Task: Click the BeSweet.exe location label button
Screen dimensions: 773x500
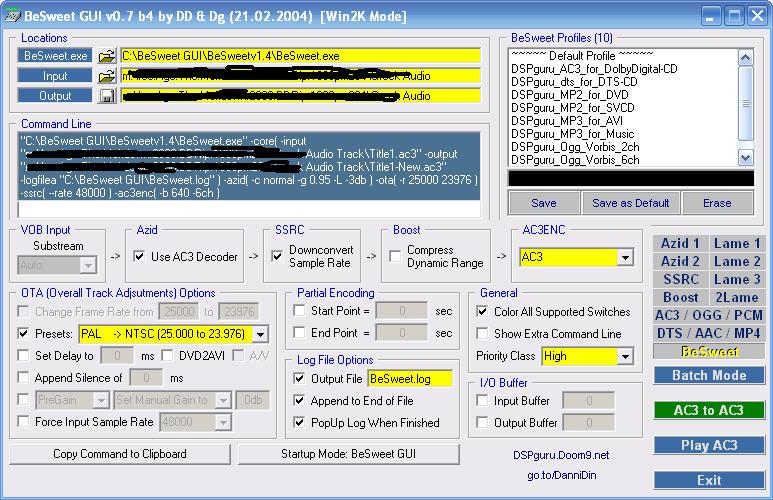Action: coord(55,56)
